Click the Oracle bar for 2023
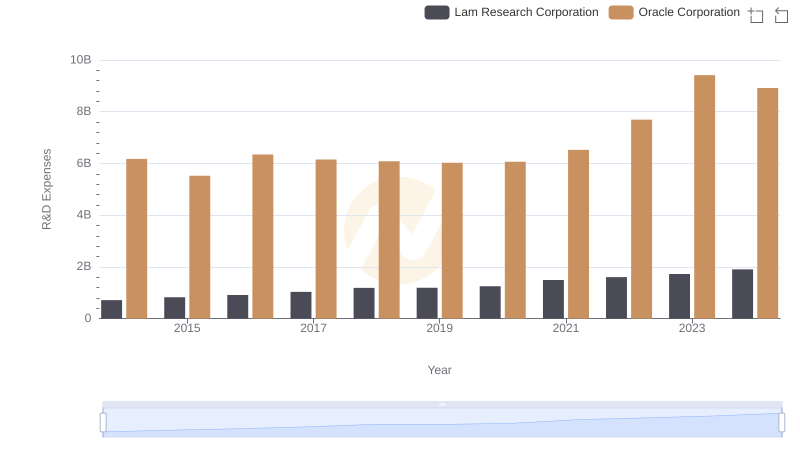 click(704, 197)
